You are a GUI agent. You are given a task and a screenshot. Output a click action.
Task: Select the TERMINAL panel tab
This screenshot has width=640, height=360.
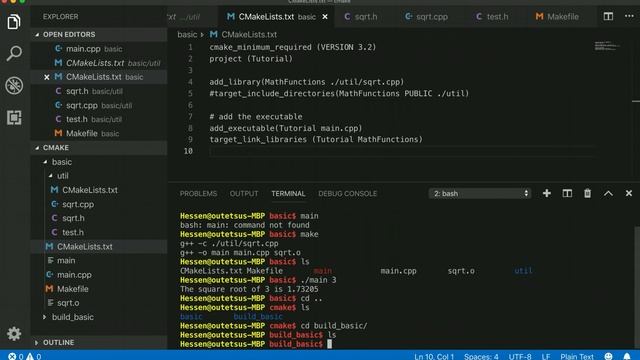click(x=288, y=193)
